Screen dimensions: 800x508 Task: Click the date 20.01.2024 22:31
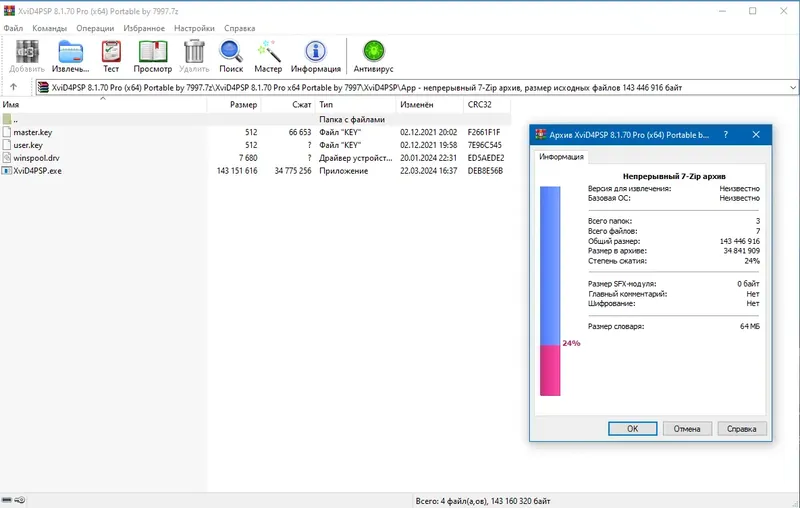[429, 158]
